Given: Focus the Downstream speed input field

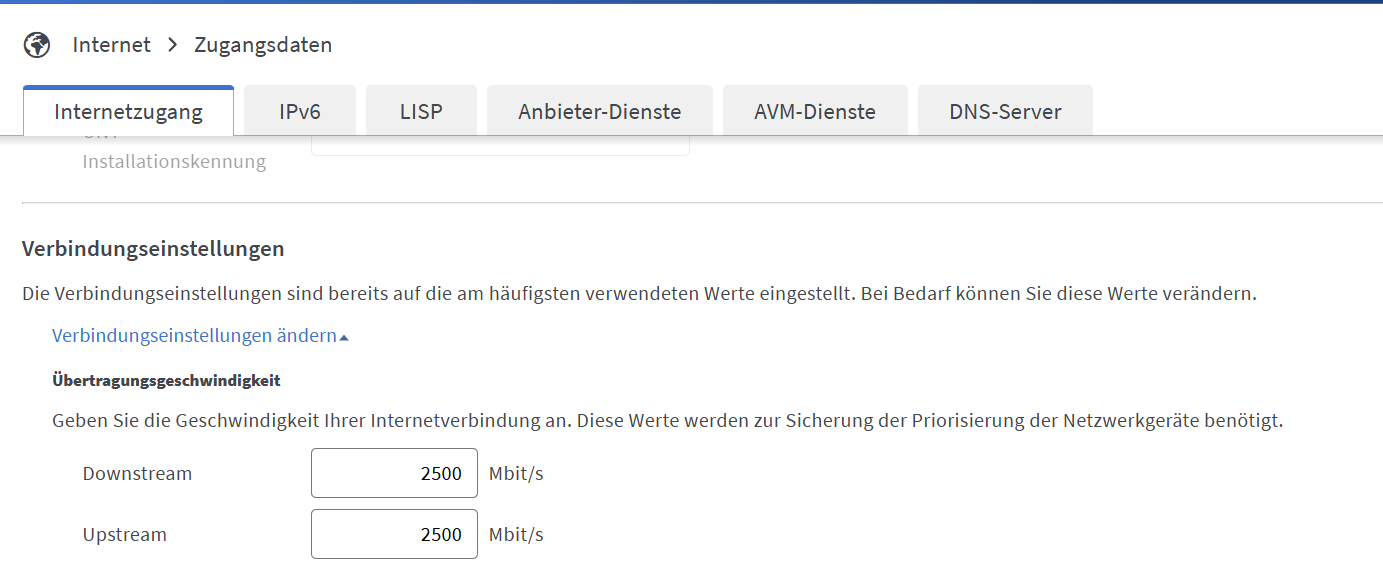Looking at the screenshot, I should 394,473.
